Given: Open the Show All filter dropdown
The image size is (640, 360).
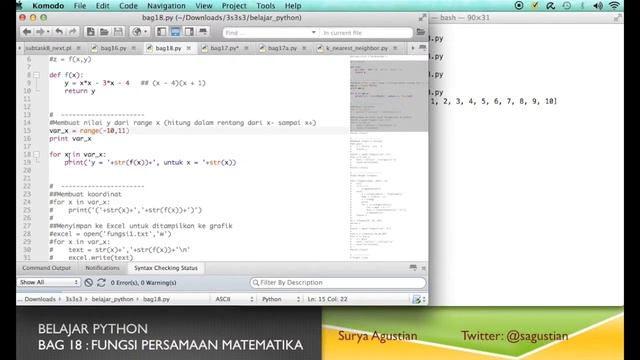Looking at the screenshot, I should (x=49, y=282).
